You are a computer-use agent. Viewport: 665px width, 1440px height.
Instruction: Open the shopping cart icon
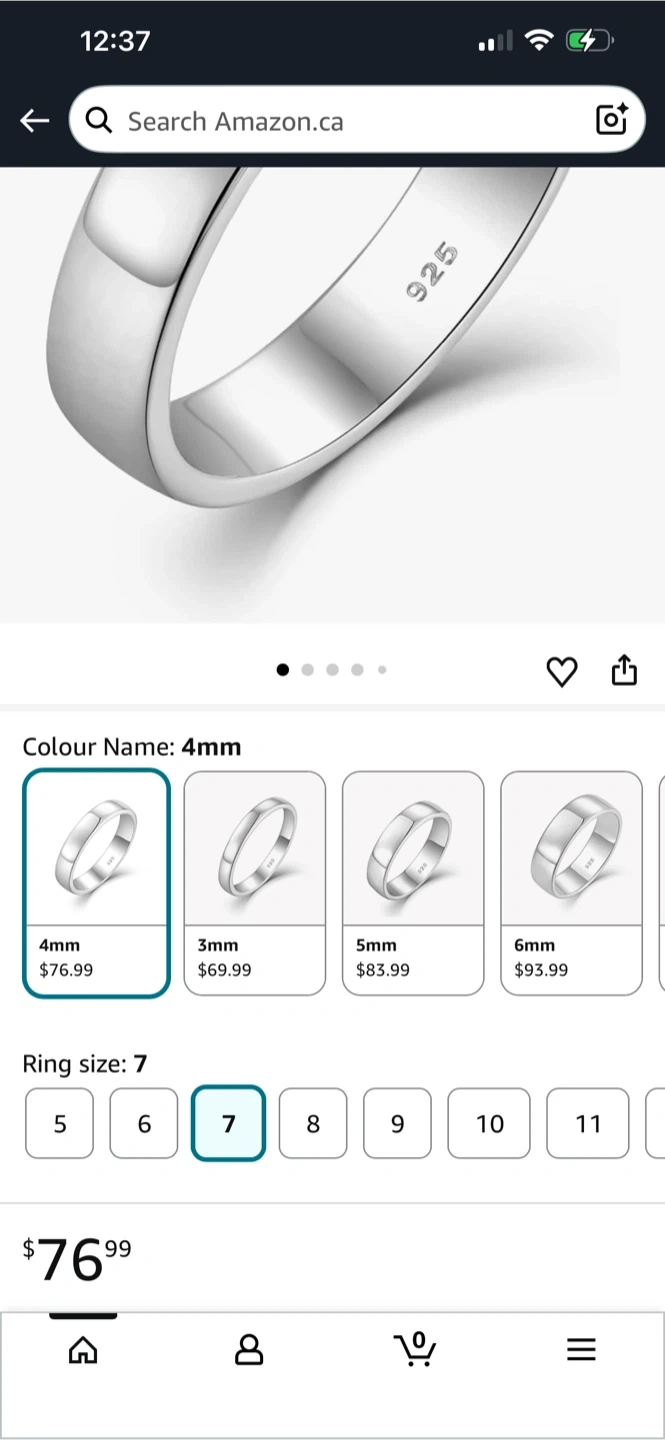pos(415,1349)
